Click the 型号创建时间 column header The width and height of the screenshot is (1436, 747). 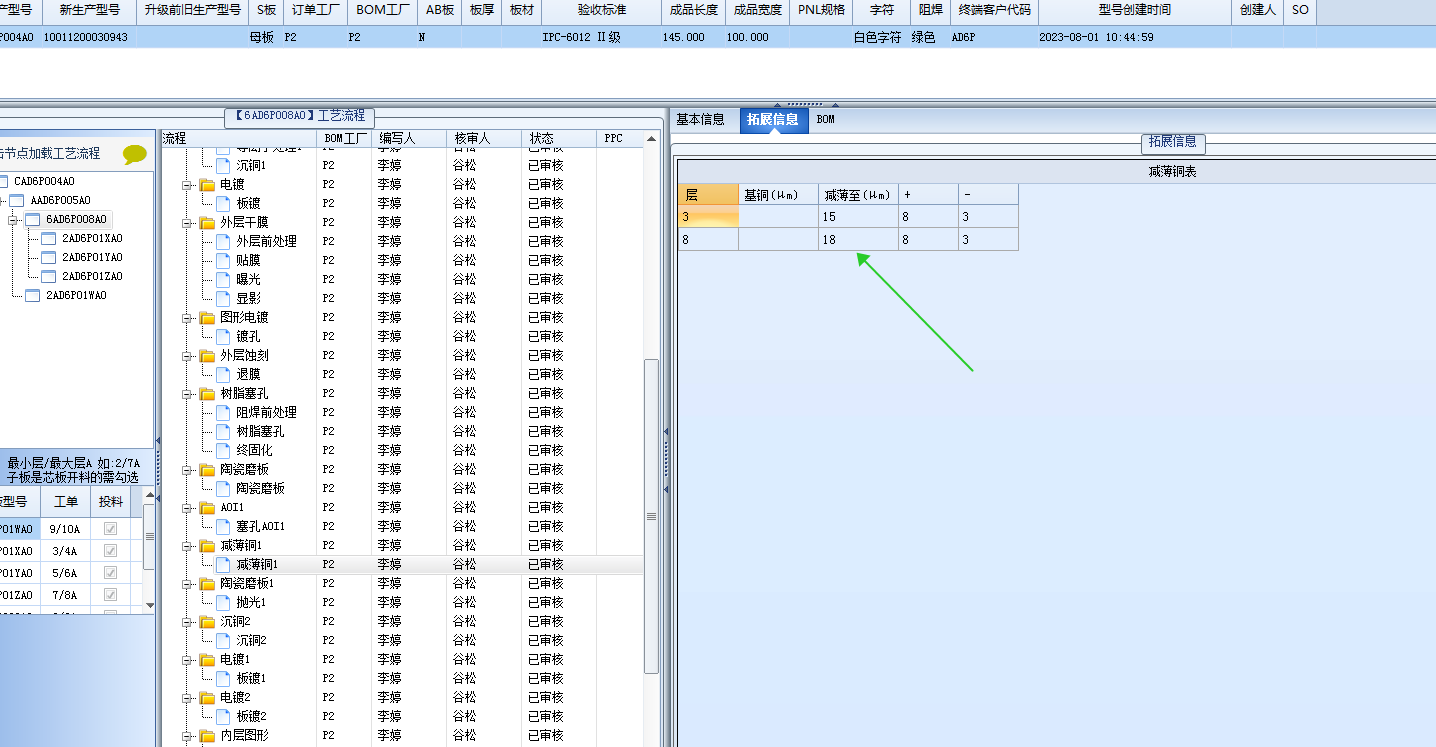pyautogui.click(x=1134, y=10)
